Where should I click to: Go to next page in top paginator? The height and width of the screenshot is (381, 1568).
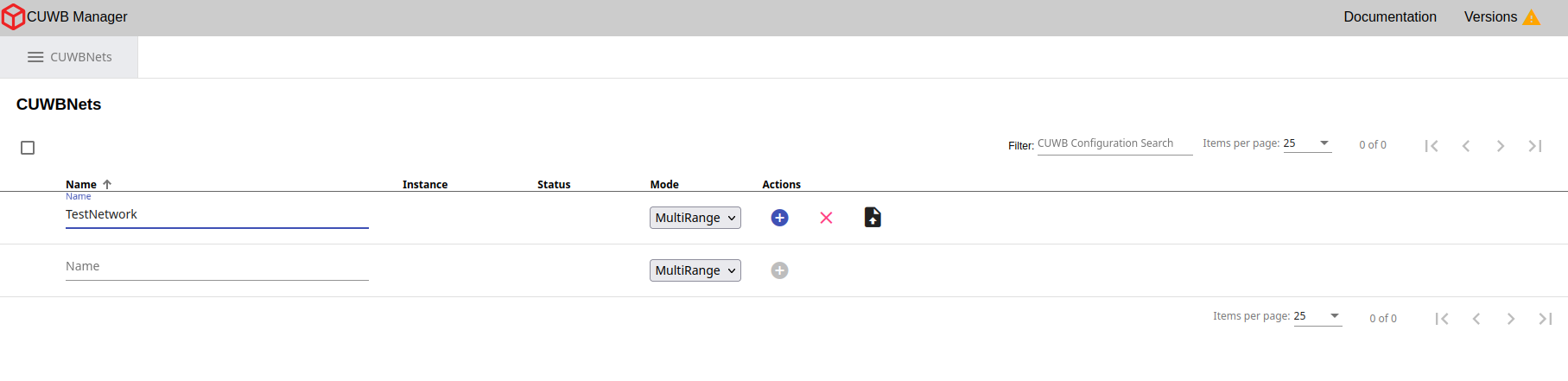point(1501,146)
